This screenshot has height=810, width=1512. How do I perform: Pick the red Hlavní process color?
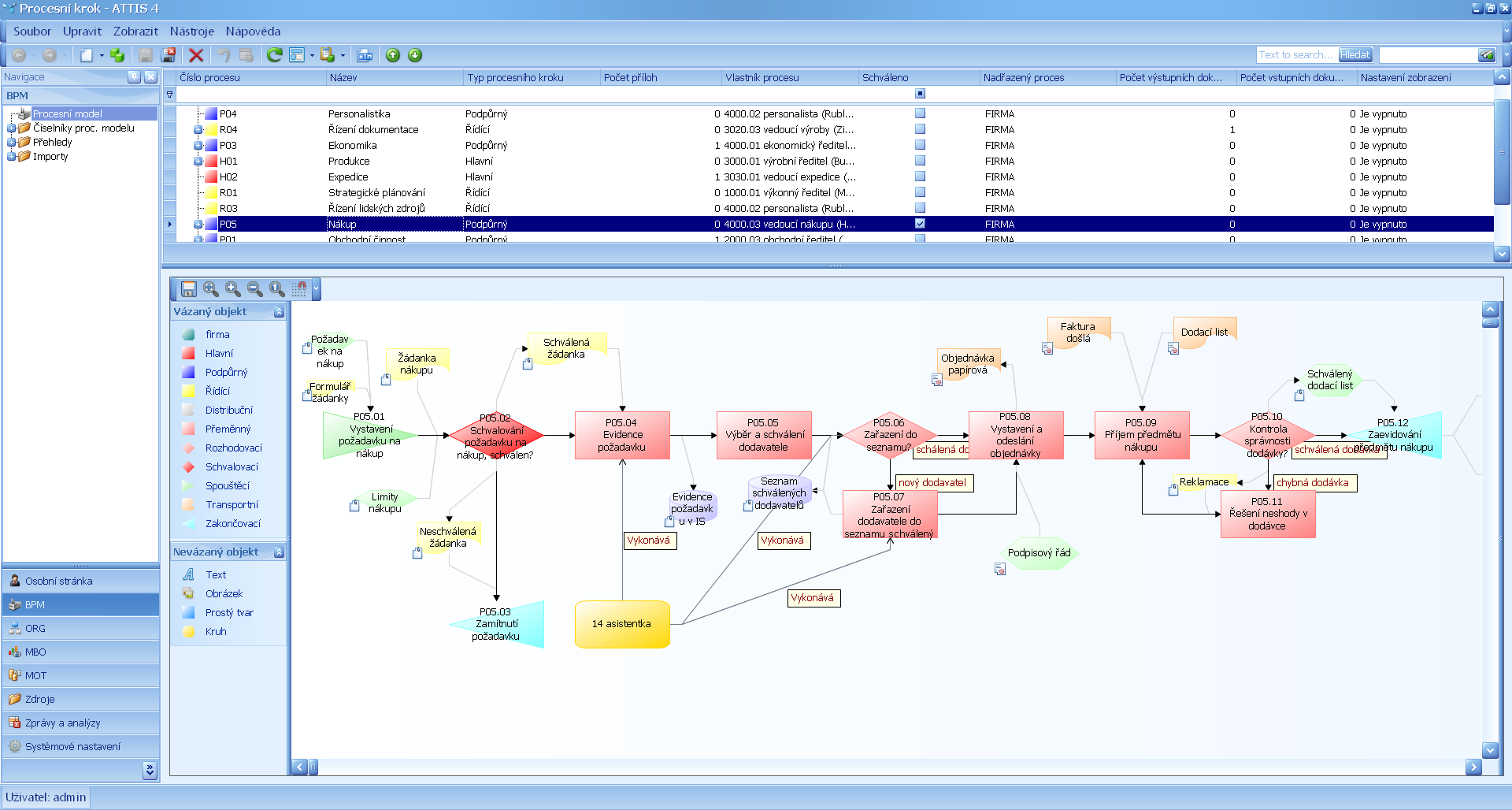188,354
